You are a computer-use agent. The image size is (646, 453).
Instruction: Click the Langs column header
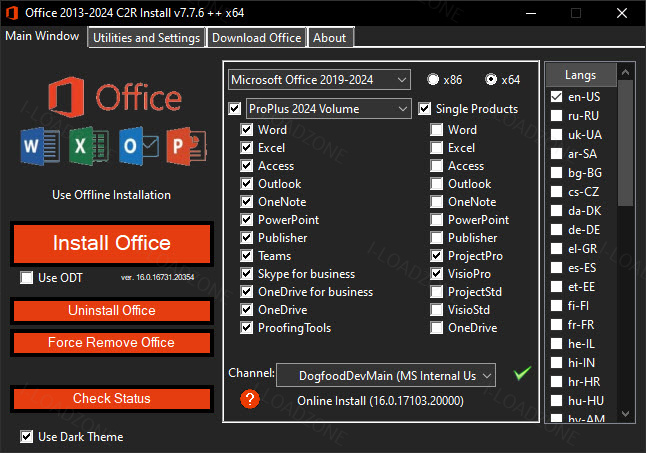coord(581,75)
